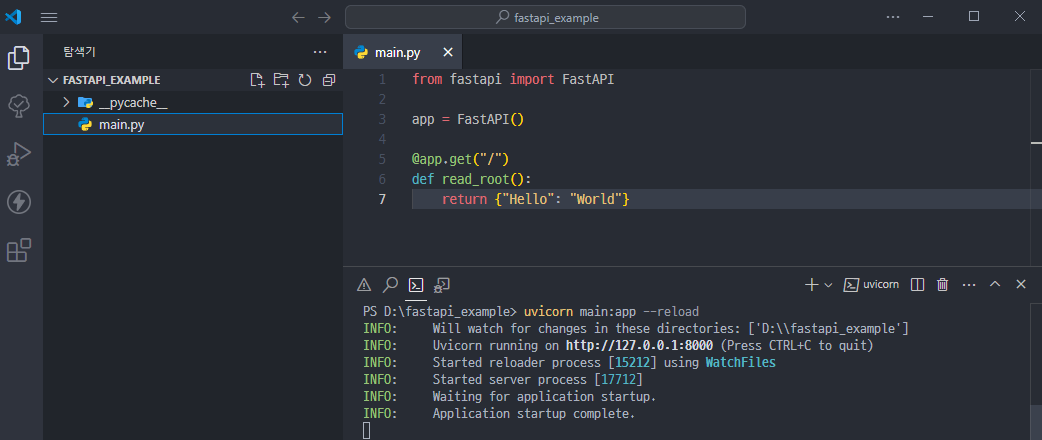Close the terminal panel

coord(1021,284)
